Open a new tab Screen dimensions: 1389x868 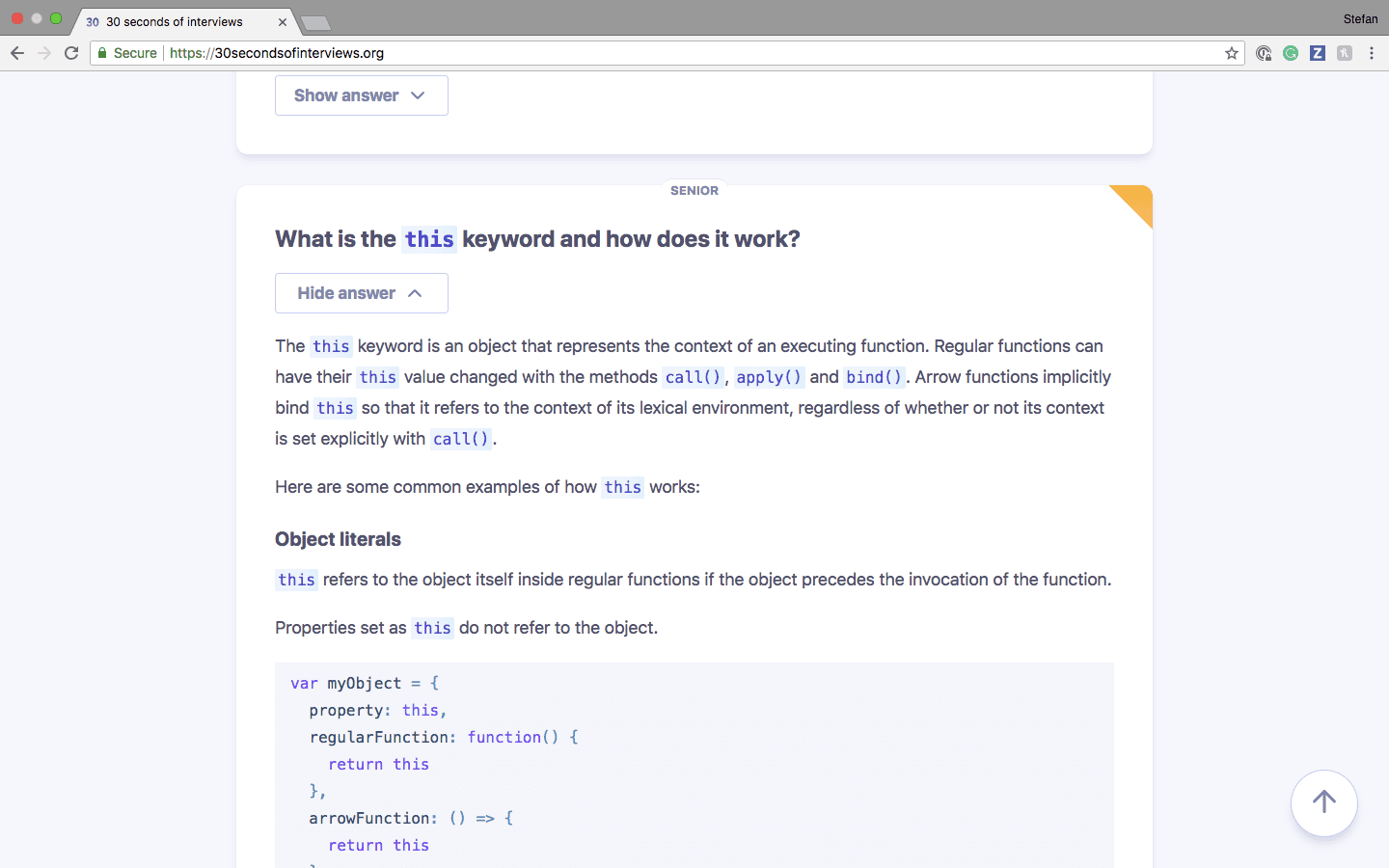(x=315, y=22)
